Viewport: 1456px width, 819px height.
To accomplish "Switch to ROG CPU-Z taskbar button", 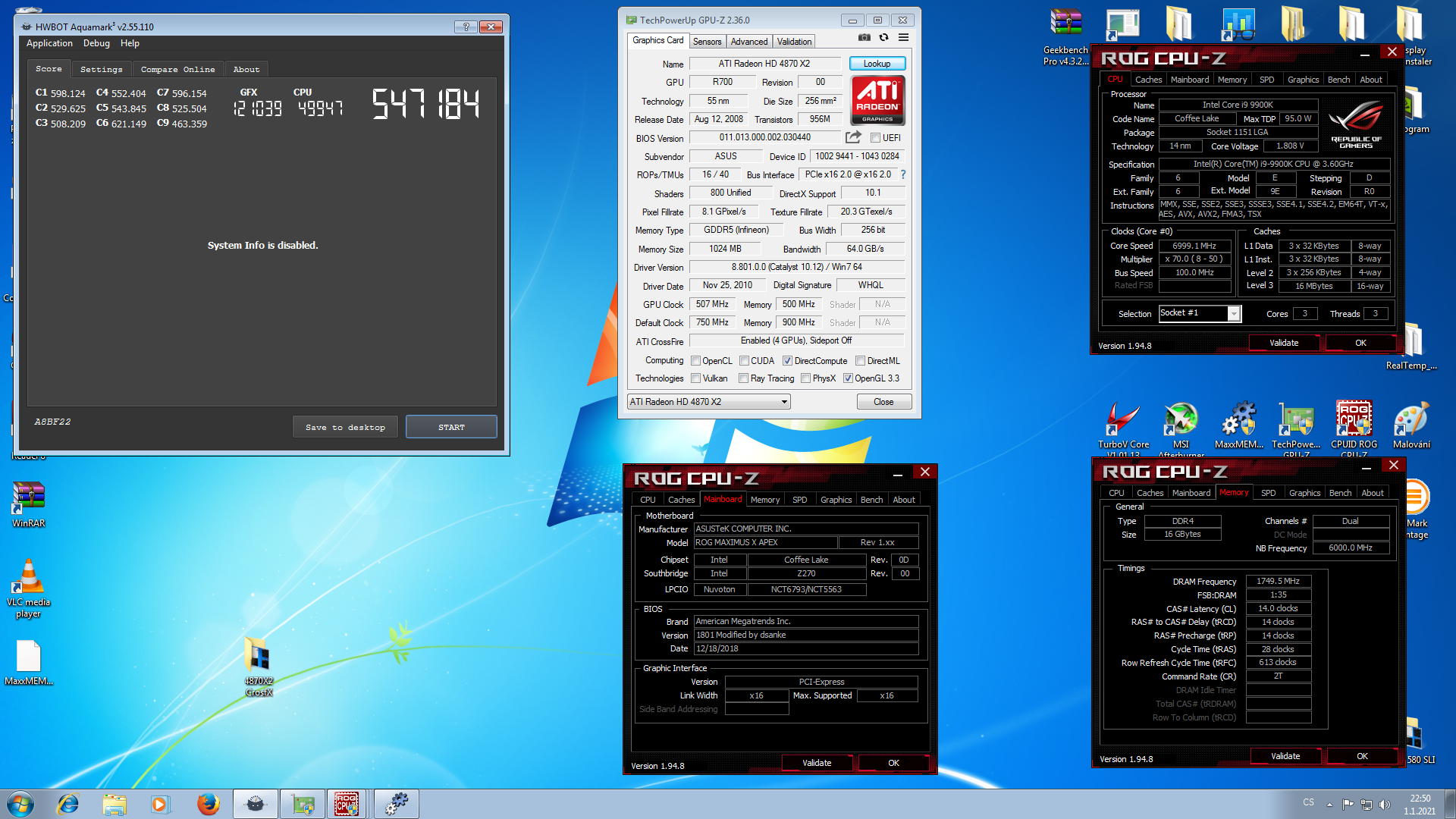I will (347, 804).
